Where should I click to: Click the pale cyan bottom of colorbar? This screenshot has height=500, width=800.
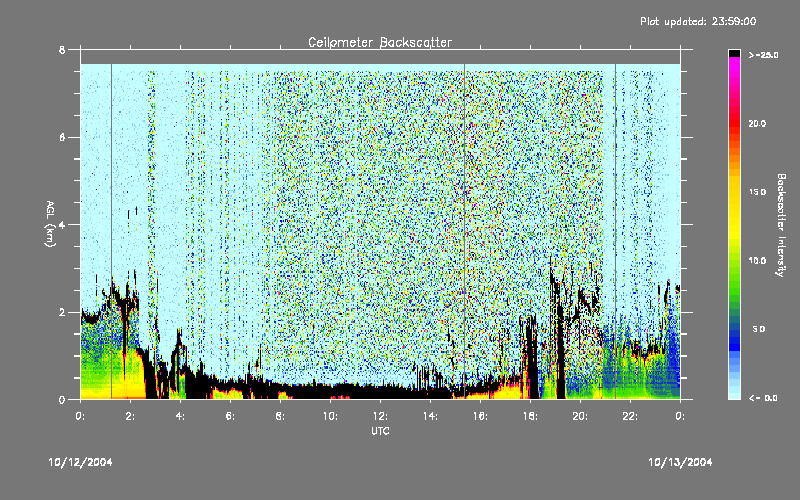734,392
